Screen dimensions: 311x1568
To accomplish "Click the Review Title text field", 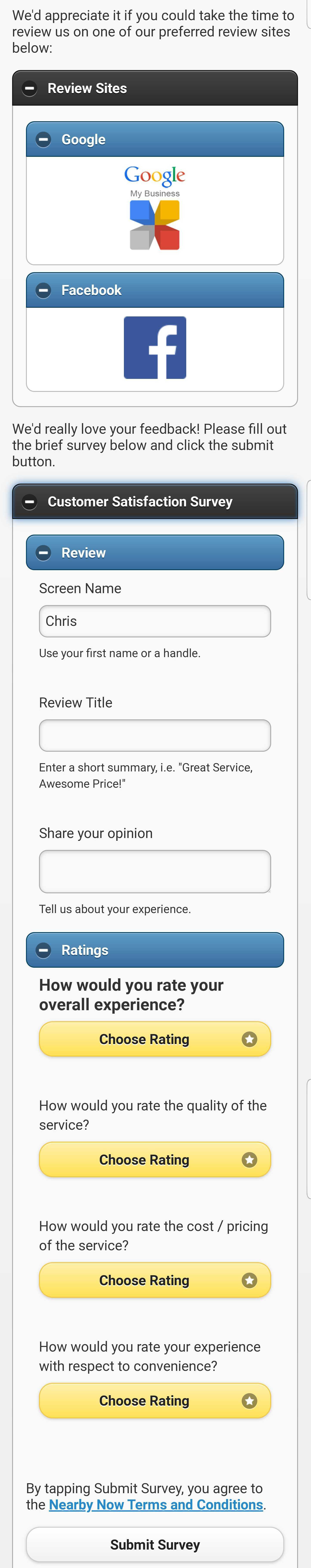I will (x=155, y=735).
